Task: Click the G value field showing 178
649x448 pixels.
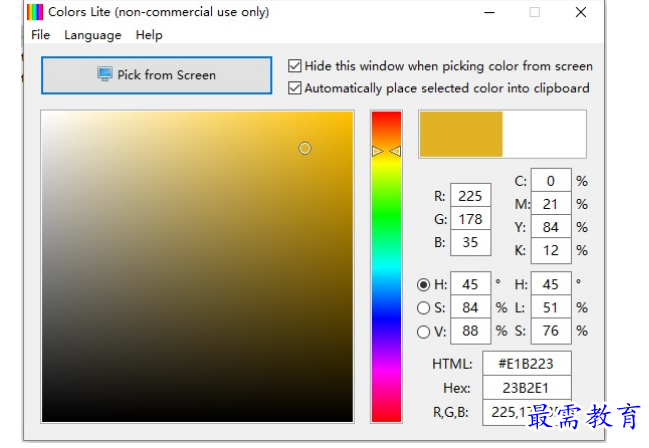Action: 470,219
